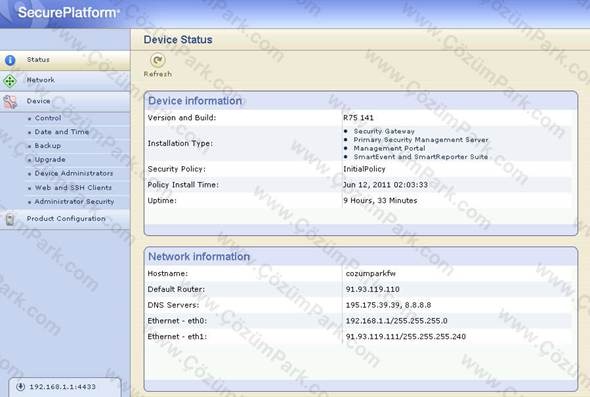Click the green Network arrows icon
This screenshot has height=397, width=590.
click(x=10, y=81)
